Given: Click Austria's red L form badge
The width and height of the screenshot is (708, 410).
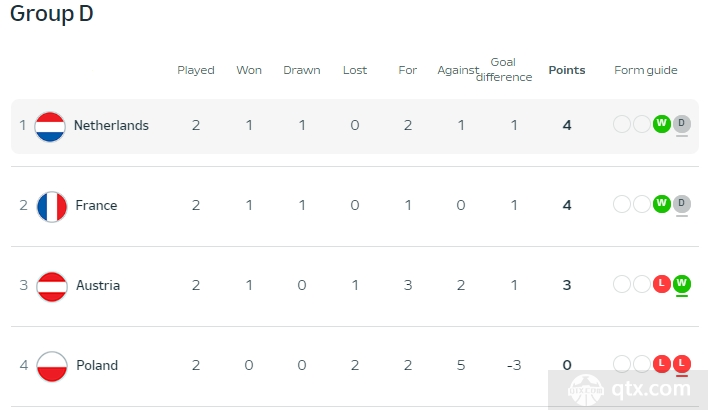Looking at the screenshot, I should pyautogui.click(x=661, y=284).
